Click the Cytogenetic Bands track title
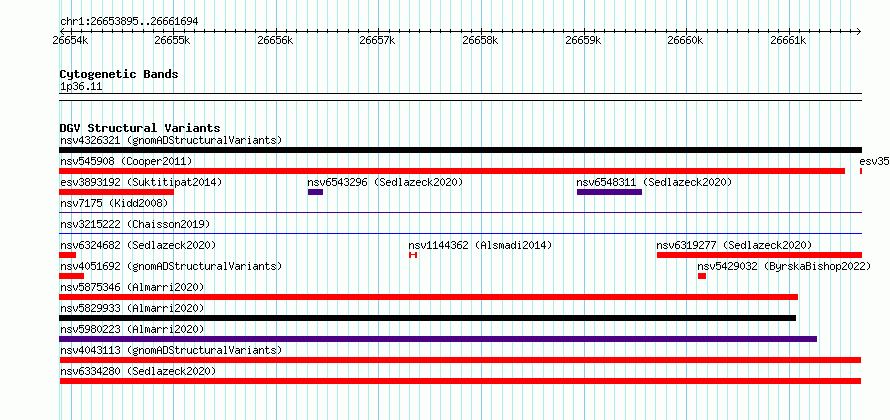The image size is (890, 420). (x=119, y=74)
